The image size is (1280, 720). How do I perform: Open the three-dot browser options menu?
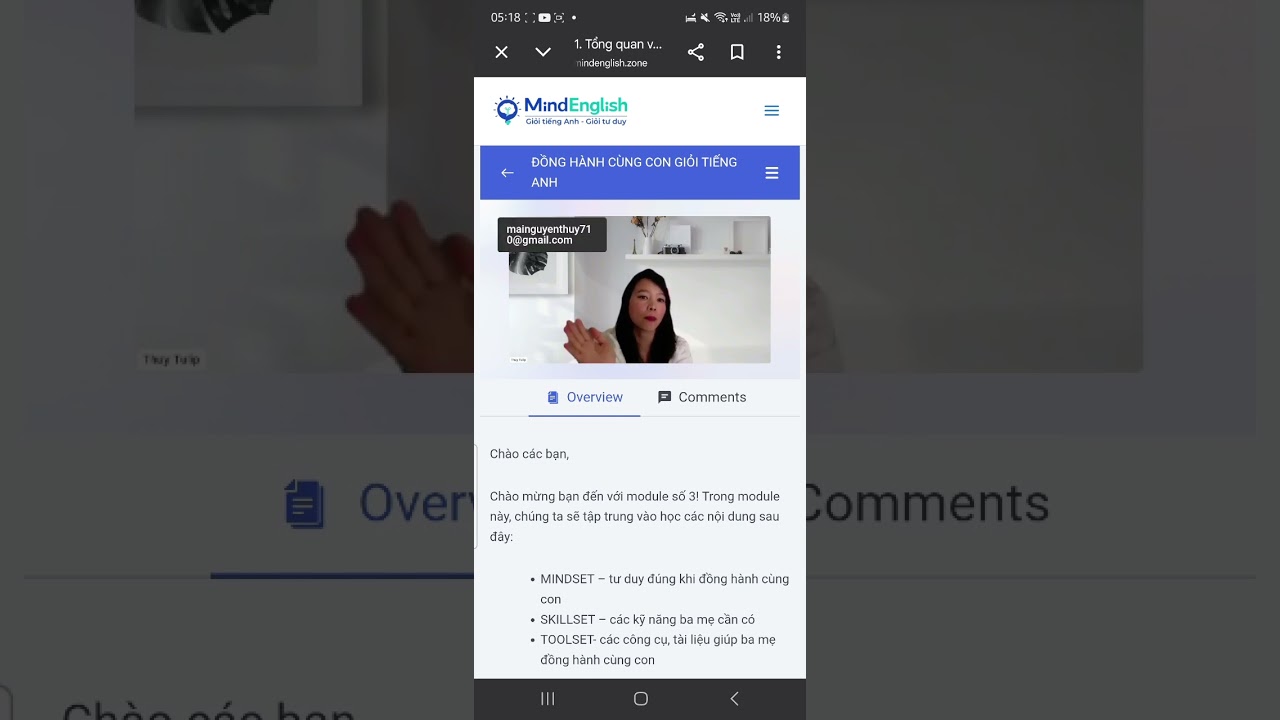[778, 52]
